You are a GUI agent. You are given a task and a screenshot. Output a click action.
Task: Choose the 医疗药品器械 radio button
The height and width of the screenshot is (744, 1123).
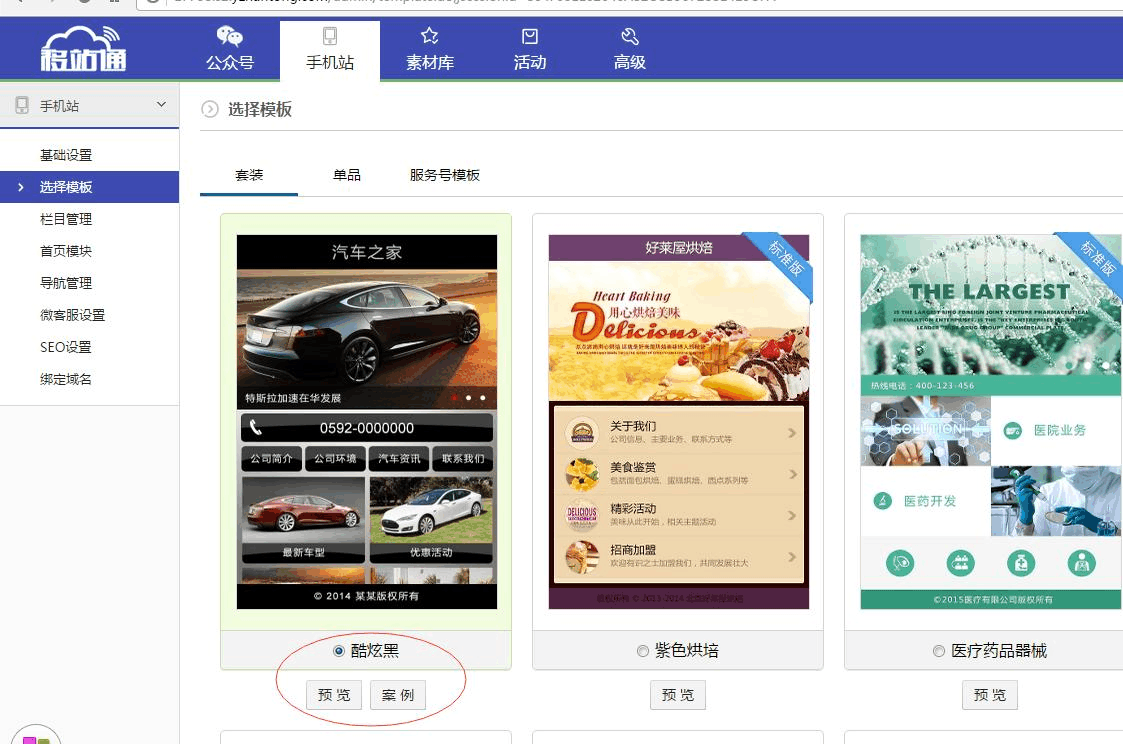pyautogui.click(x=938, y=651)
